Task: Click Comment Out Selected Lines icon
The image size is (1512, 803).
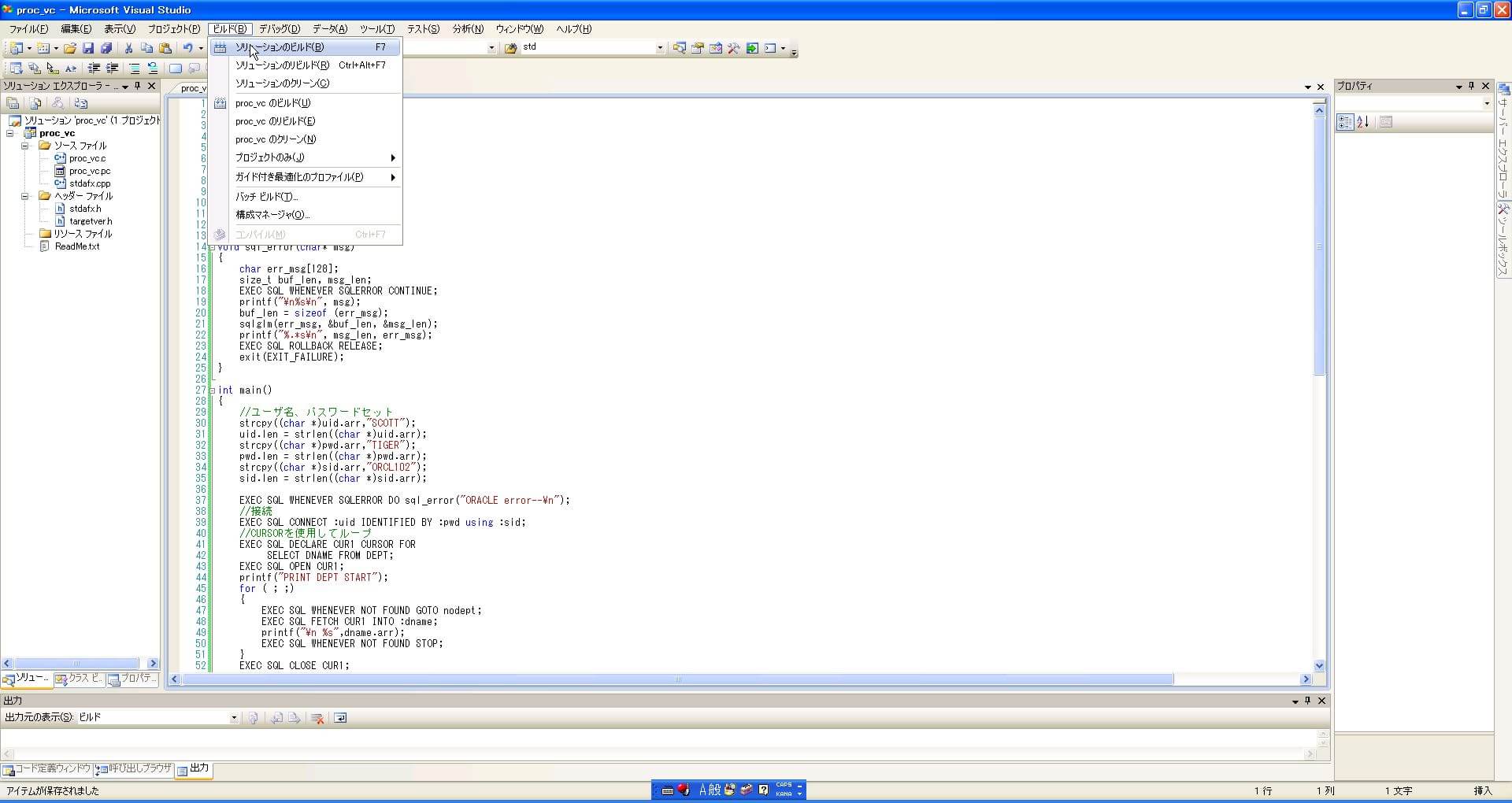Action: pos(135,68)
